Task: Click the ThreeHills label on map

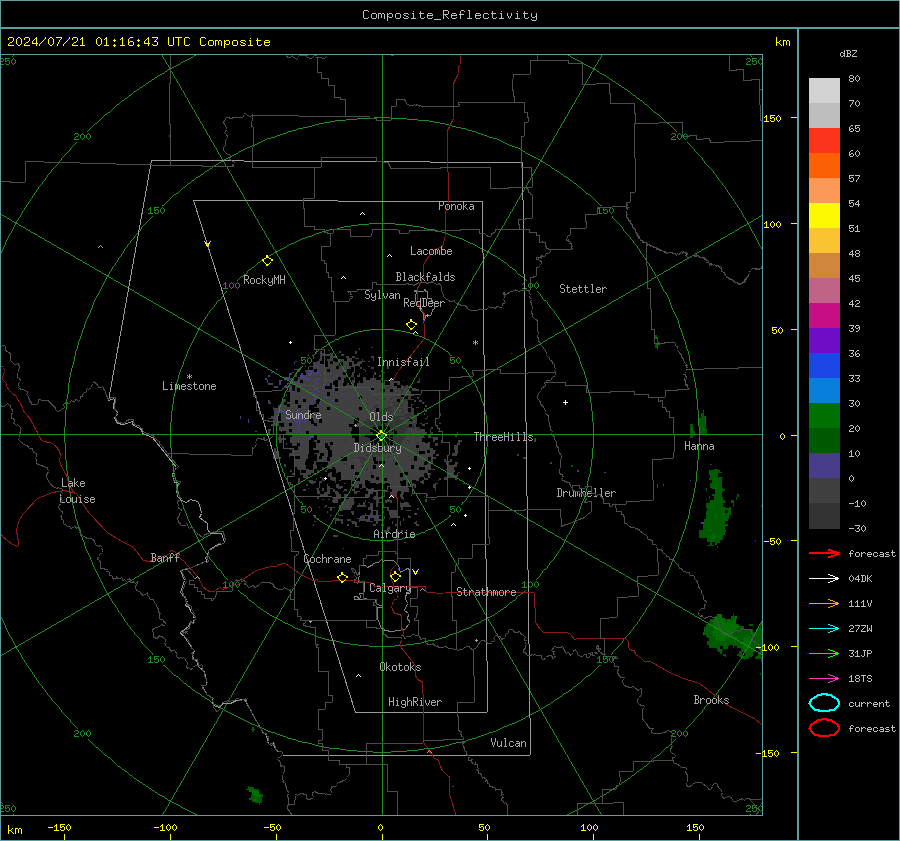Action: 503,437
